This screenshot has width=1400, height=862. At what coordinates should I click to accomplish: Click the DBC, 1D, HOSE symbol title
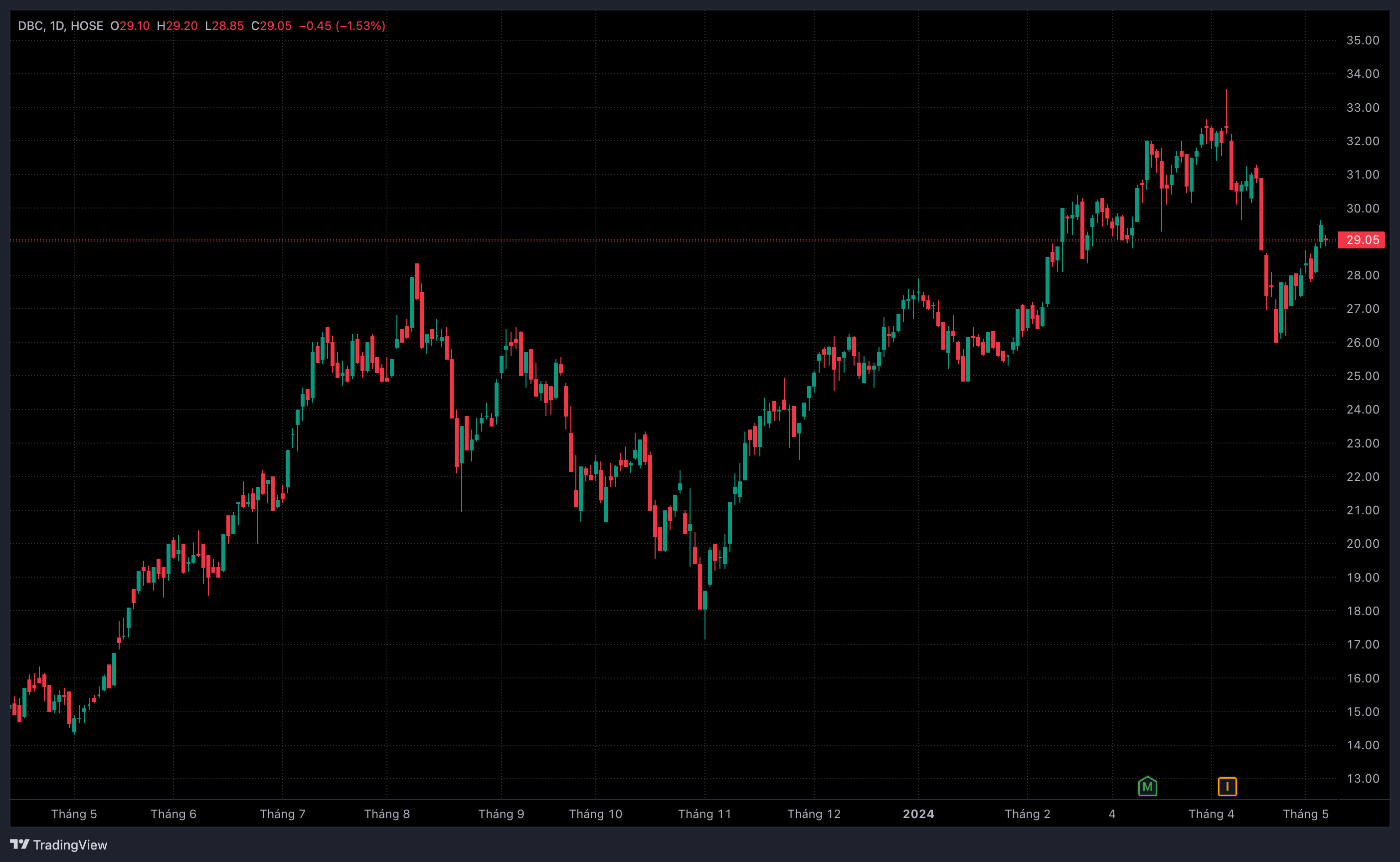60,25
